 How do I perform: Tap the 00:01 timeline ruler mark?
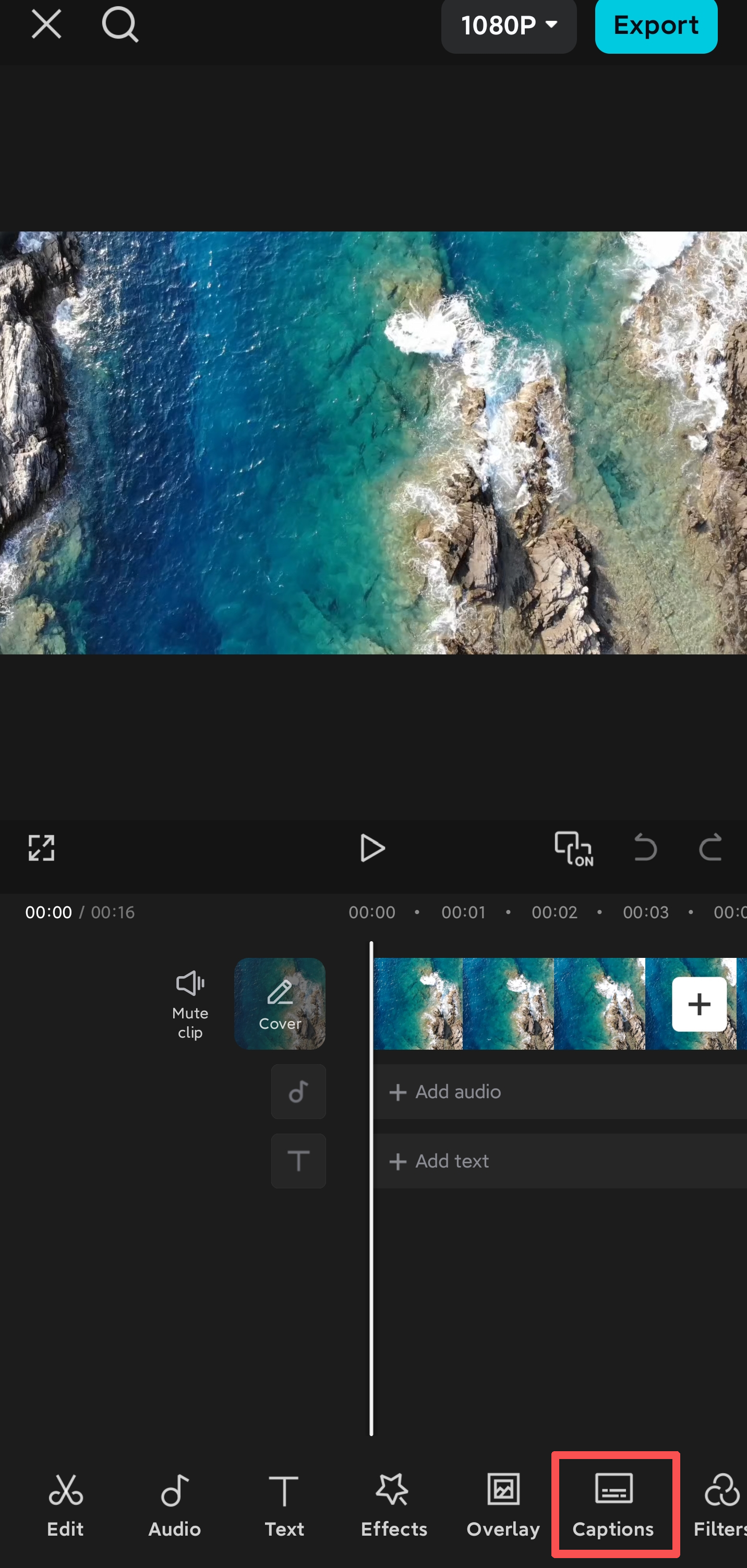(x=463, y=913)
